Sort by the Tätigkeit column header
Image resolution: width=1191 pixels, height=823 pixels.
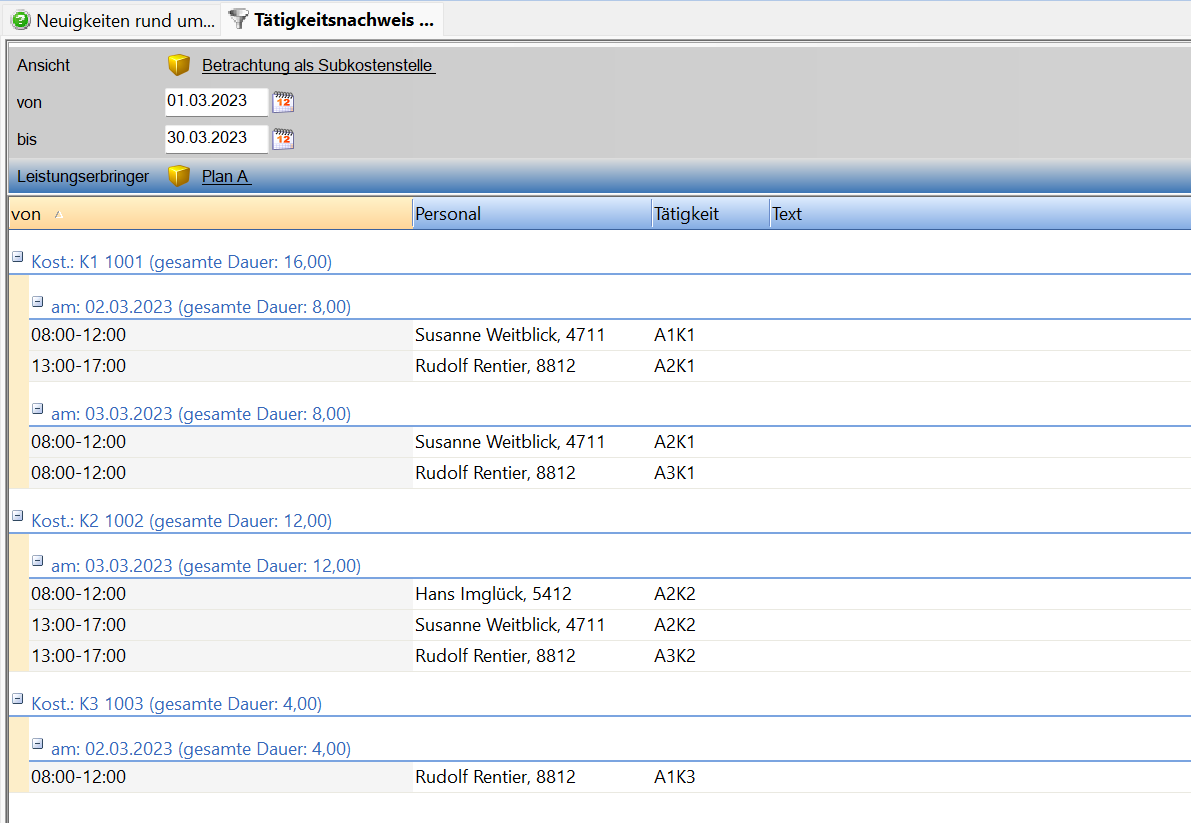click(709, 214)
